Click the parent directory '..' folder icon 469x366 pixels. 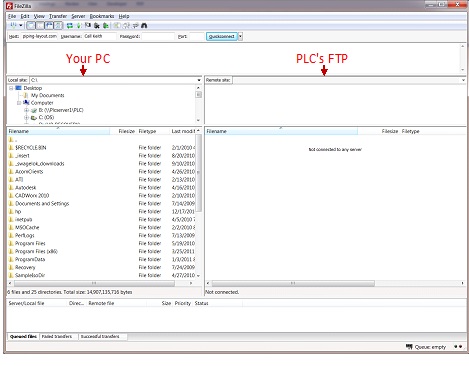(11, 140)
